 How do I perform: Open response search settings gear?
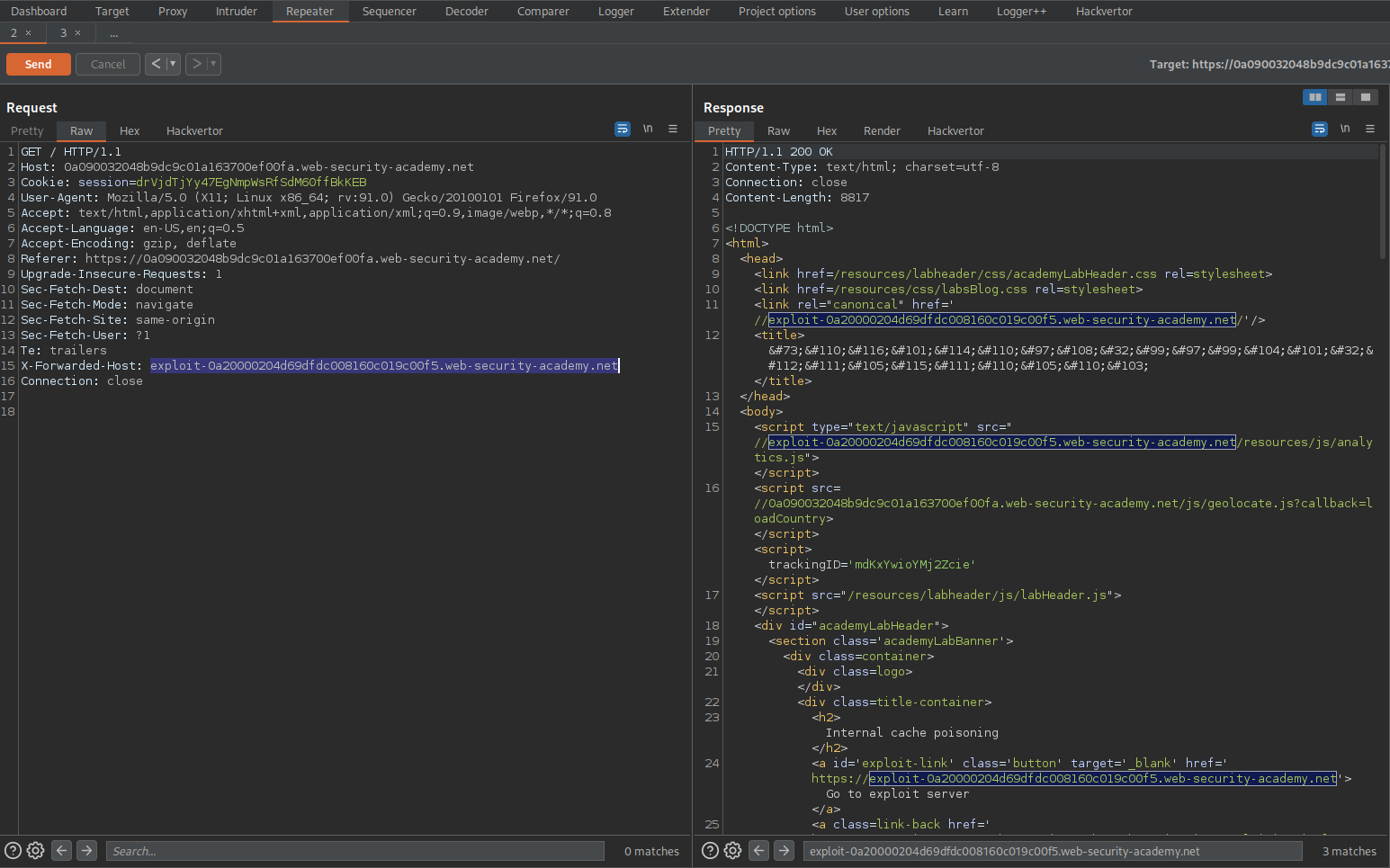point(733,851)
